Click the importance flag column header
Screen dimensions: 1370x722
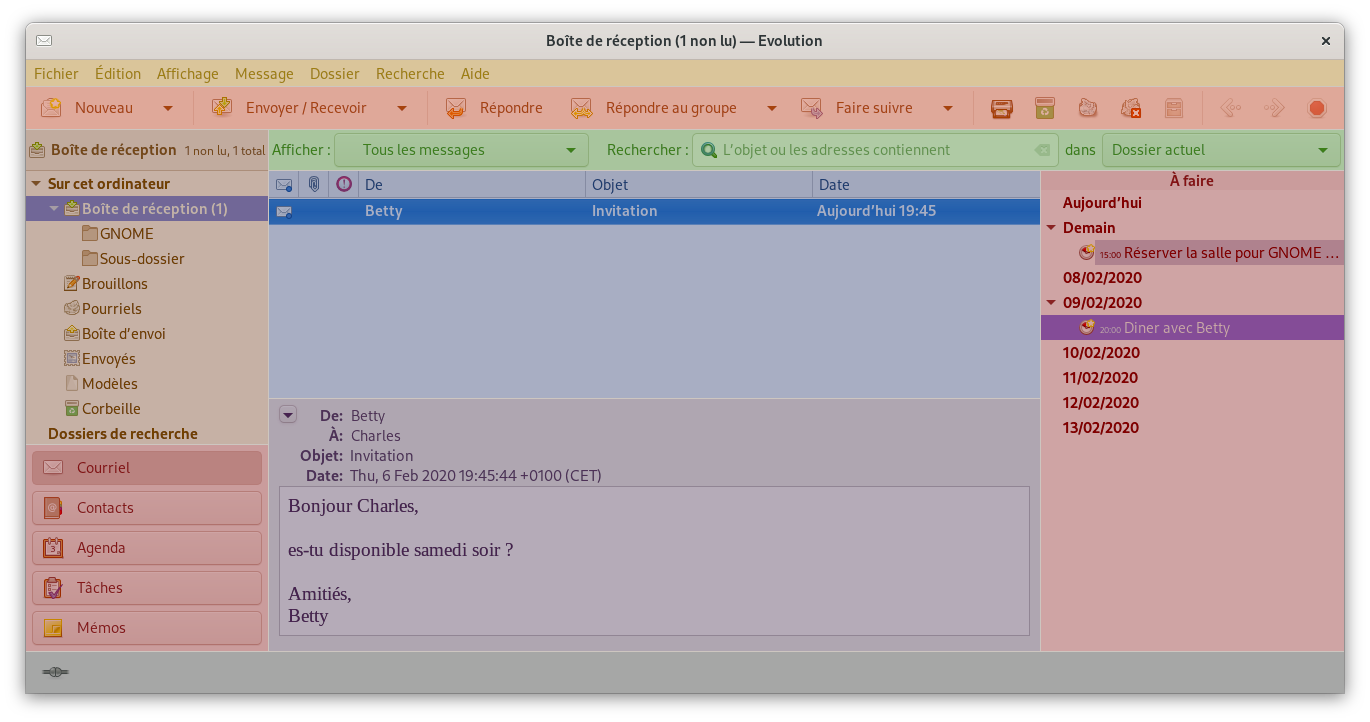point(344,184)
